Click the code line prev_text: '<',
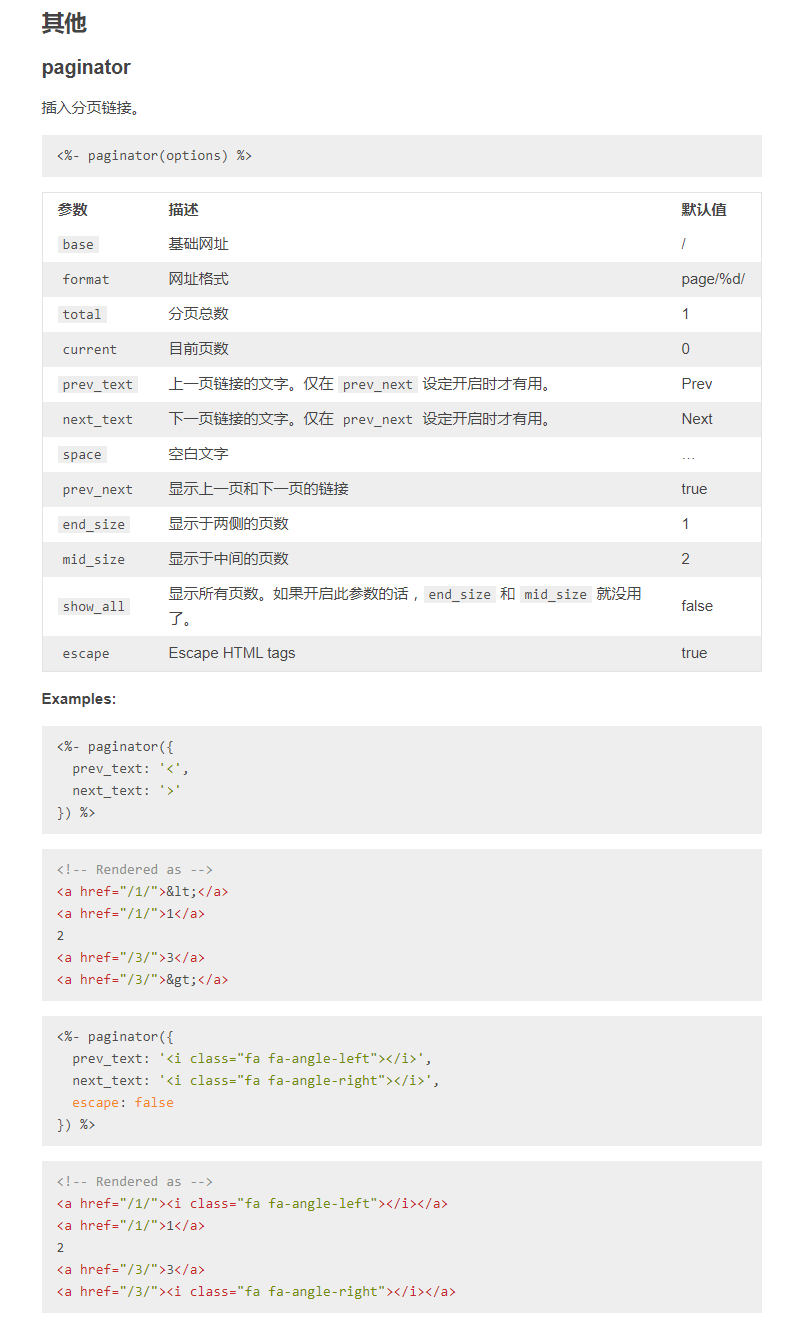The height and width of the screenshot is (1334, 807). (x=130, y=769)
